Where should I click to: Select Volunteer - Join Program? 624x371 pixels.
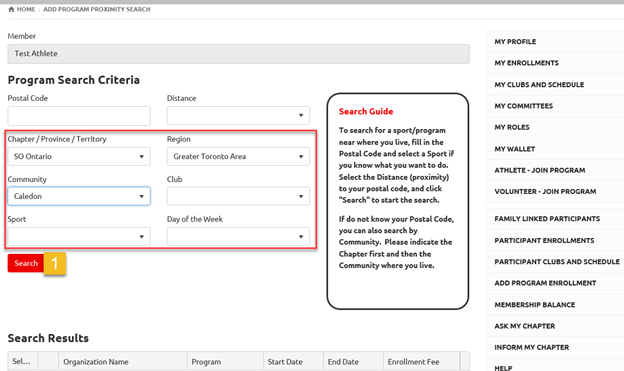click(545, 191)
